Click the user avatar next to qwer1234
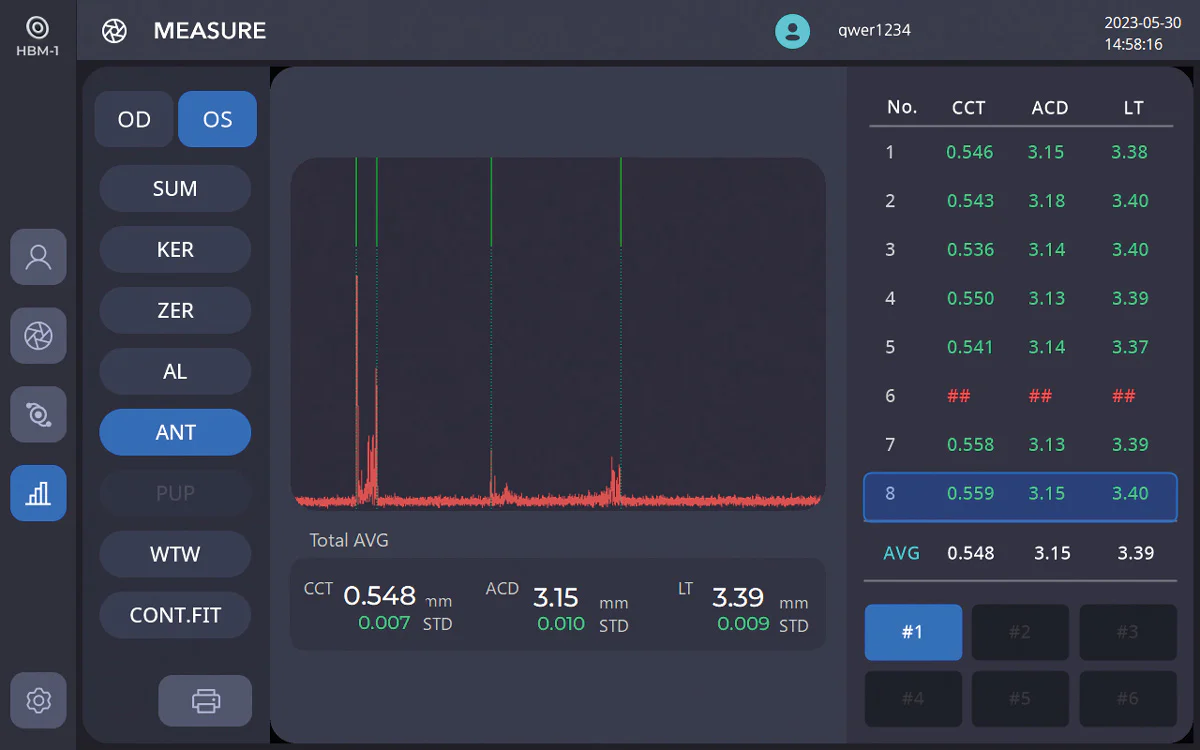This screenshot has width=1200, height=750. [792, 30]
